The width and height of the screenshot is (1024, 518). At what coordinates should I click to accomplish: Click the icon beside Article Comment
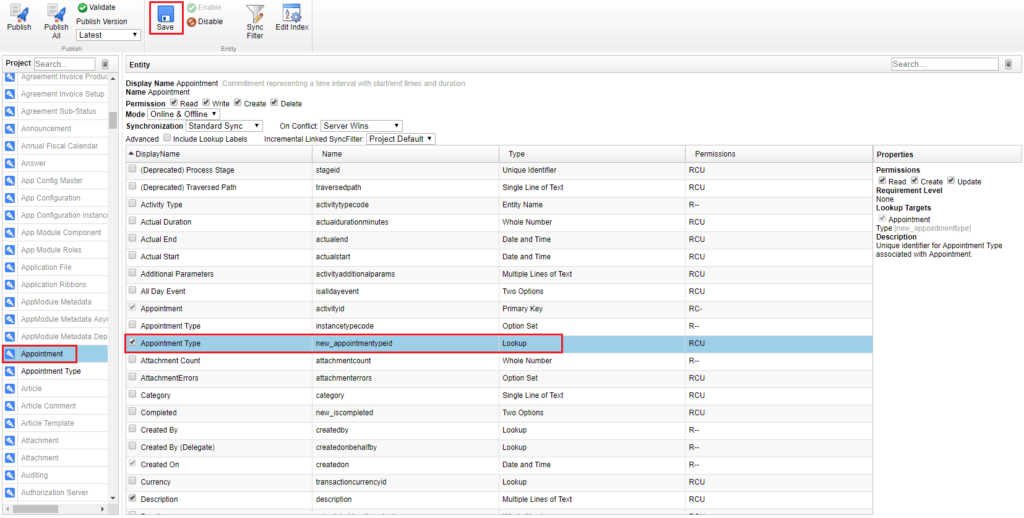click(10, 406)
